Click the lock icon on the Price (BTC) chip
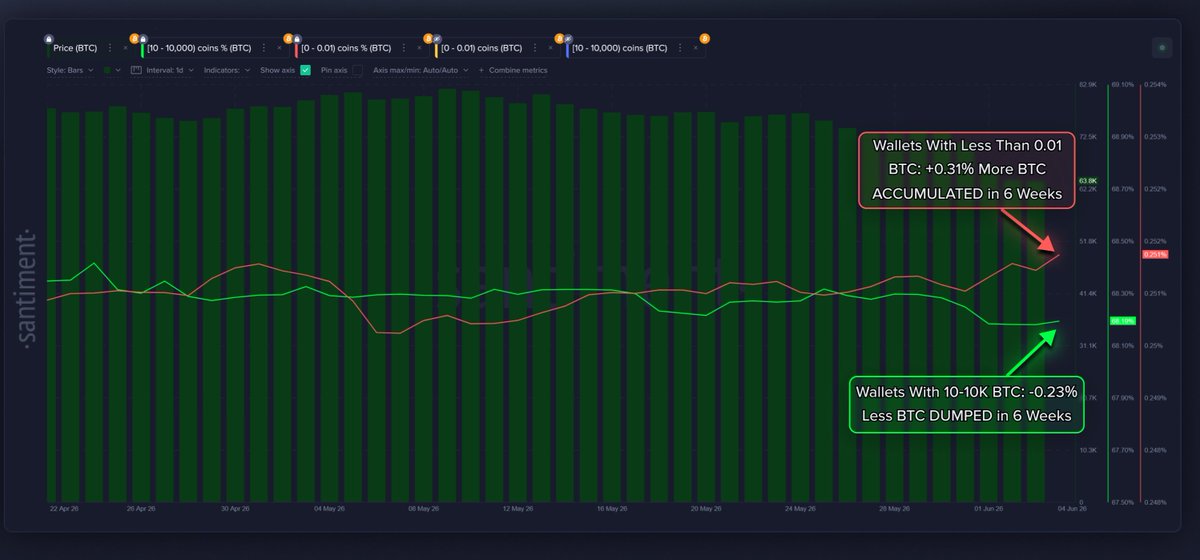The width and height of the screenshot is (1200, 560). [48, 38]
